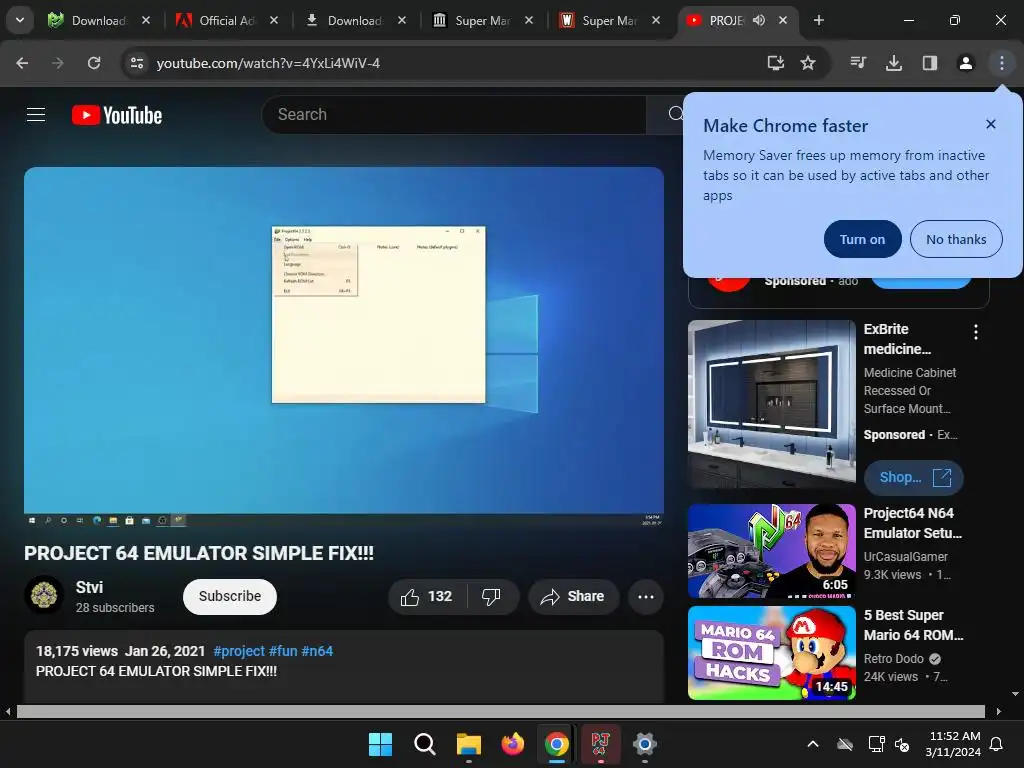Open the clock showing 11:52 AM
1024x768 pixels.
coord(953,744)
